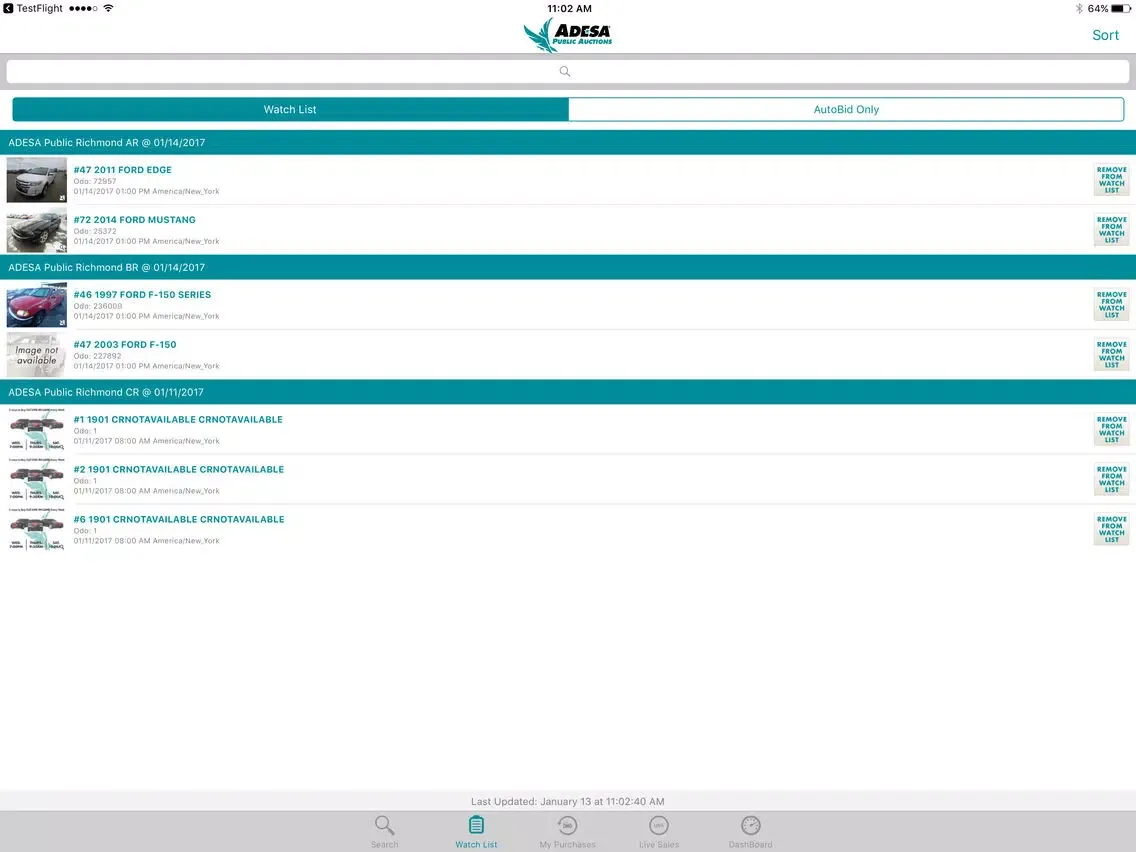Screen dimensions: 1136x852
Task: Open listing '#1 1901 CRNOTAVAILABLE CRNOTAVAILABLE'
Action: coord(178,419)
